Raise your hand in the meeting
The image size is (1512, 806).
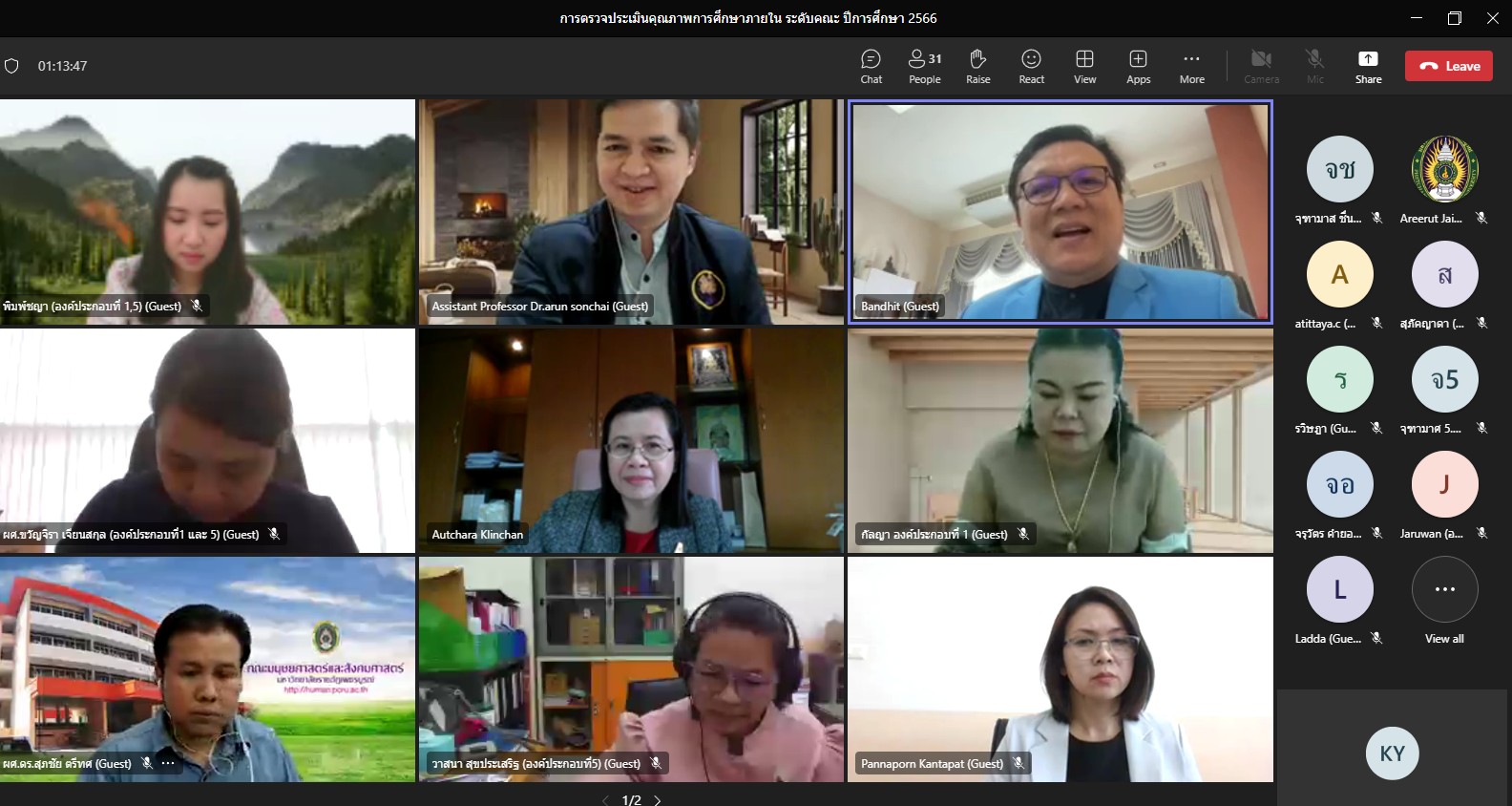(x=977, y=66)
